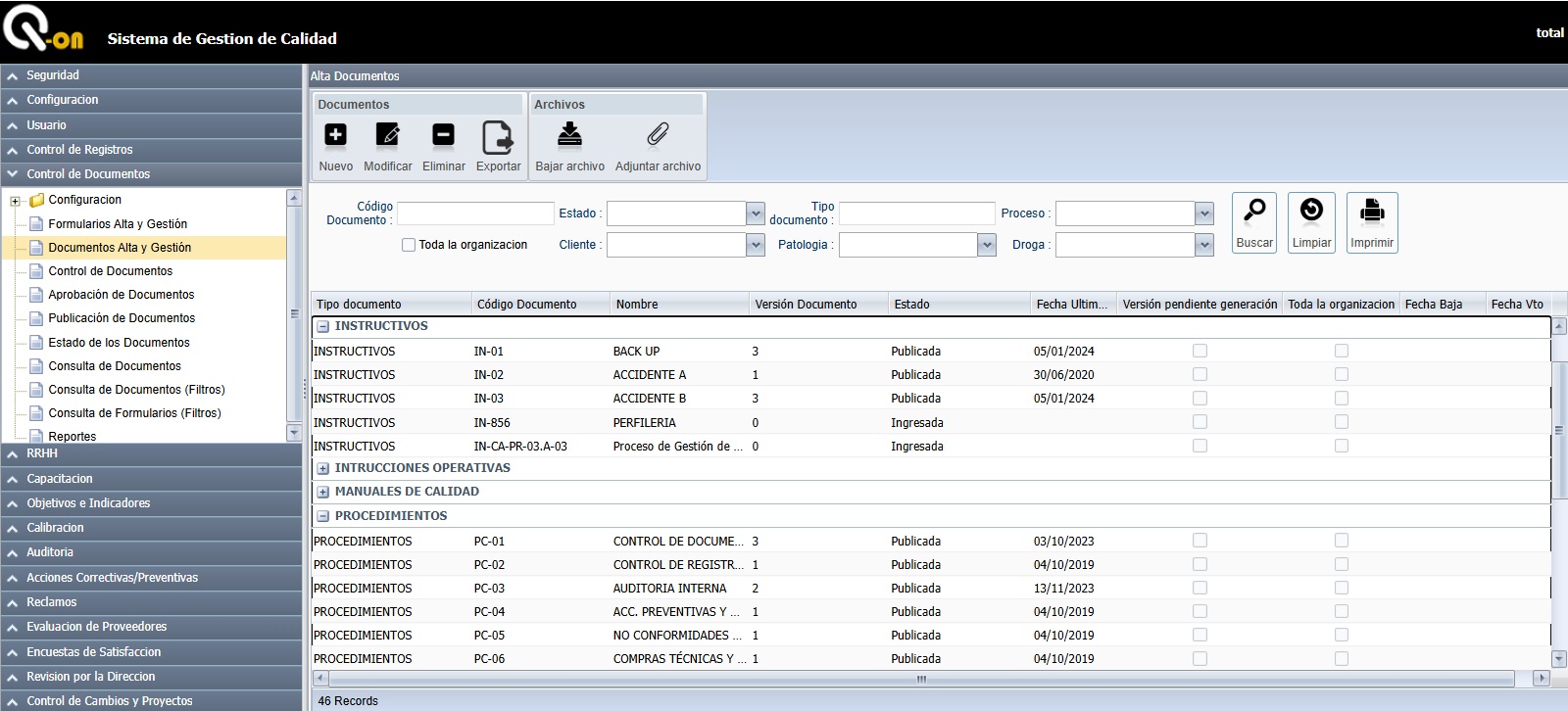The width and height of the screenshot is (1568, 711).
Task: Collapse the INSTRUCTIVOS group
Action: coord(322,327)
